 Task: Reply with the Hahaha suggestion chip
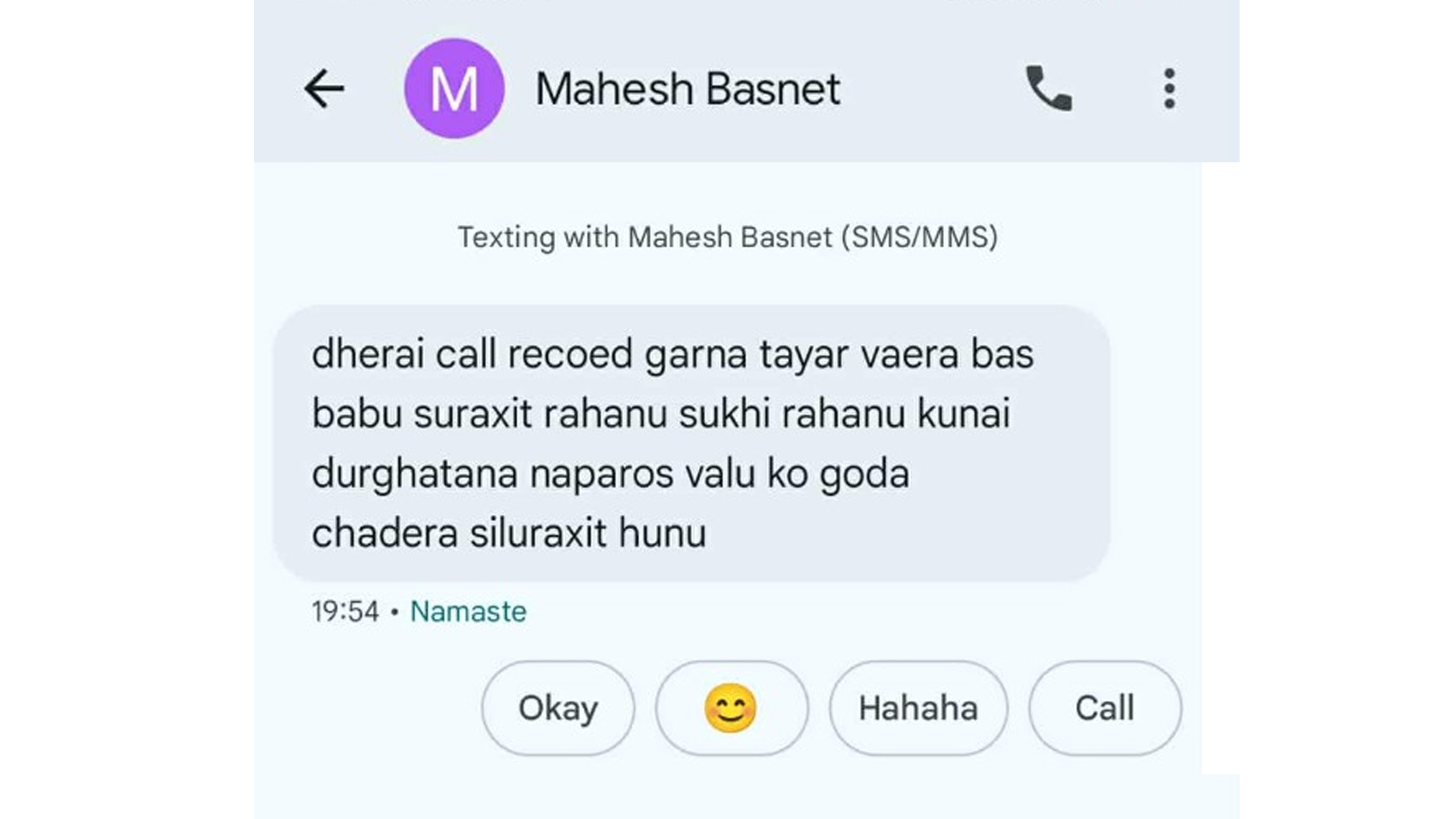coord(918,708)
